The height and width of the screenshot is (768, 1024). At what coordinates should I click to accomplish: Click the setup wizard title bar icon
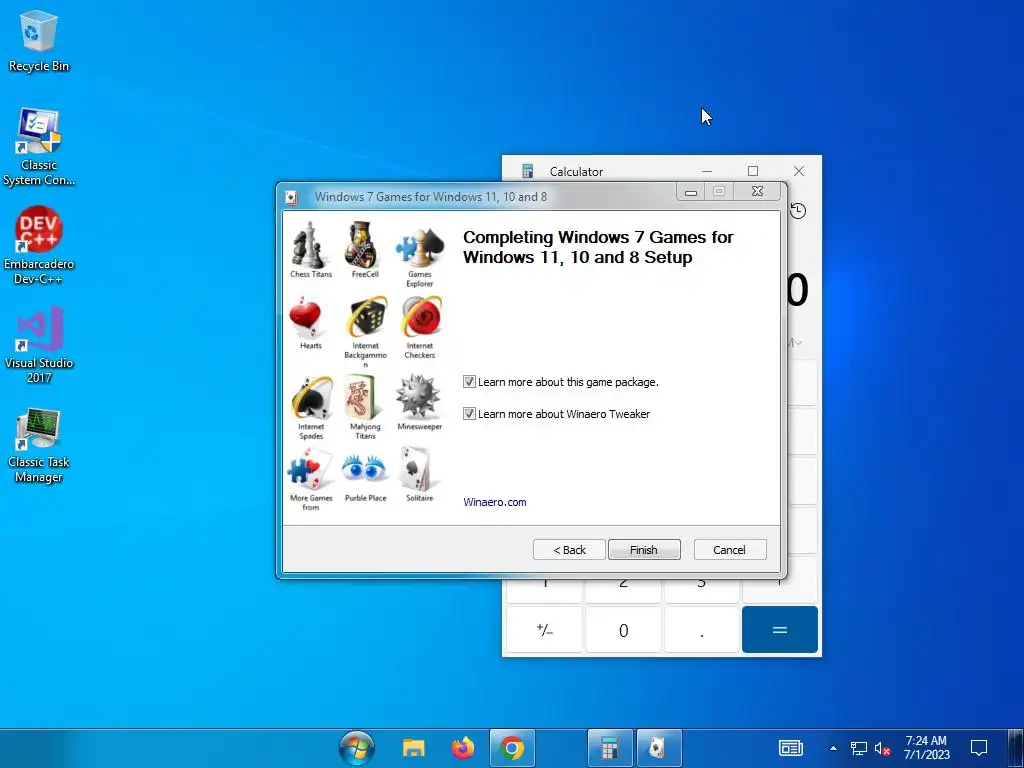[x=291, y=197]
